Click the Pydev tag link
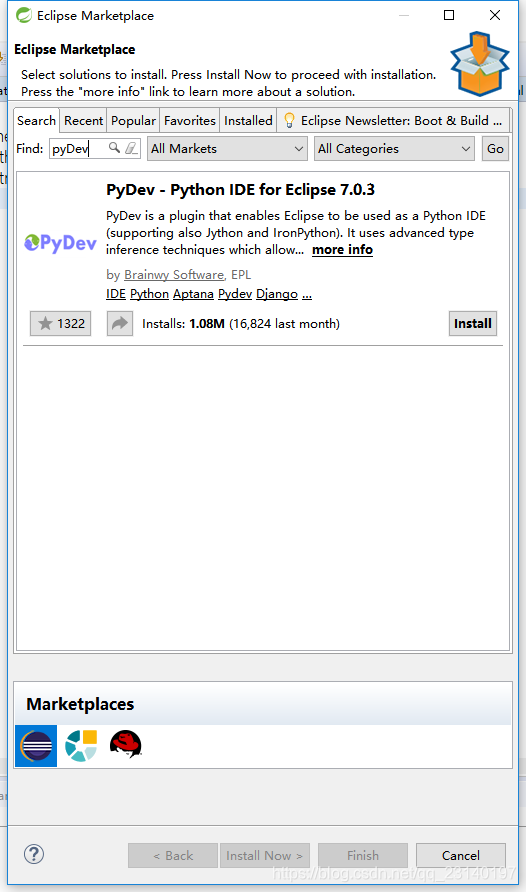 [x=235, y=294]
